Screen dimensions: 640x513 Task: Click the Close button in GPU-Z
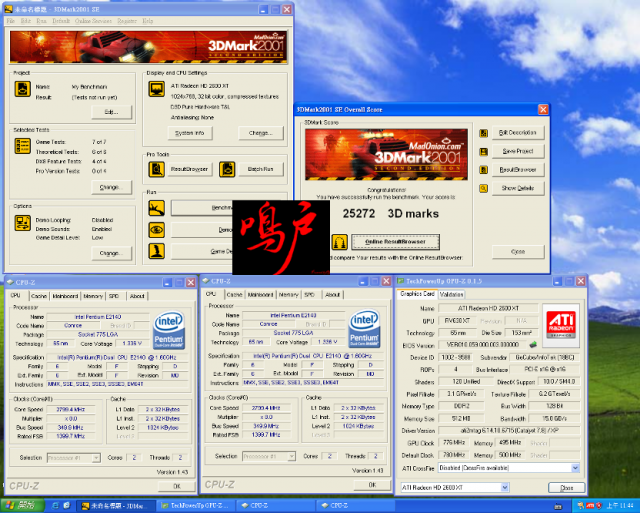[567, 488]
